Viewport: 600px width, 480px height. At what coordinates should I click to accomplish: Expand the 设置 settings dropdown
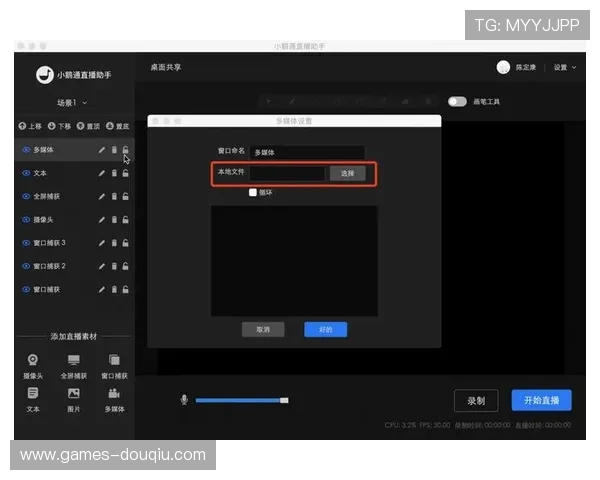click(565, 68)
